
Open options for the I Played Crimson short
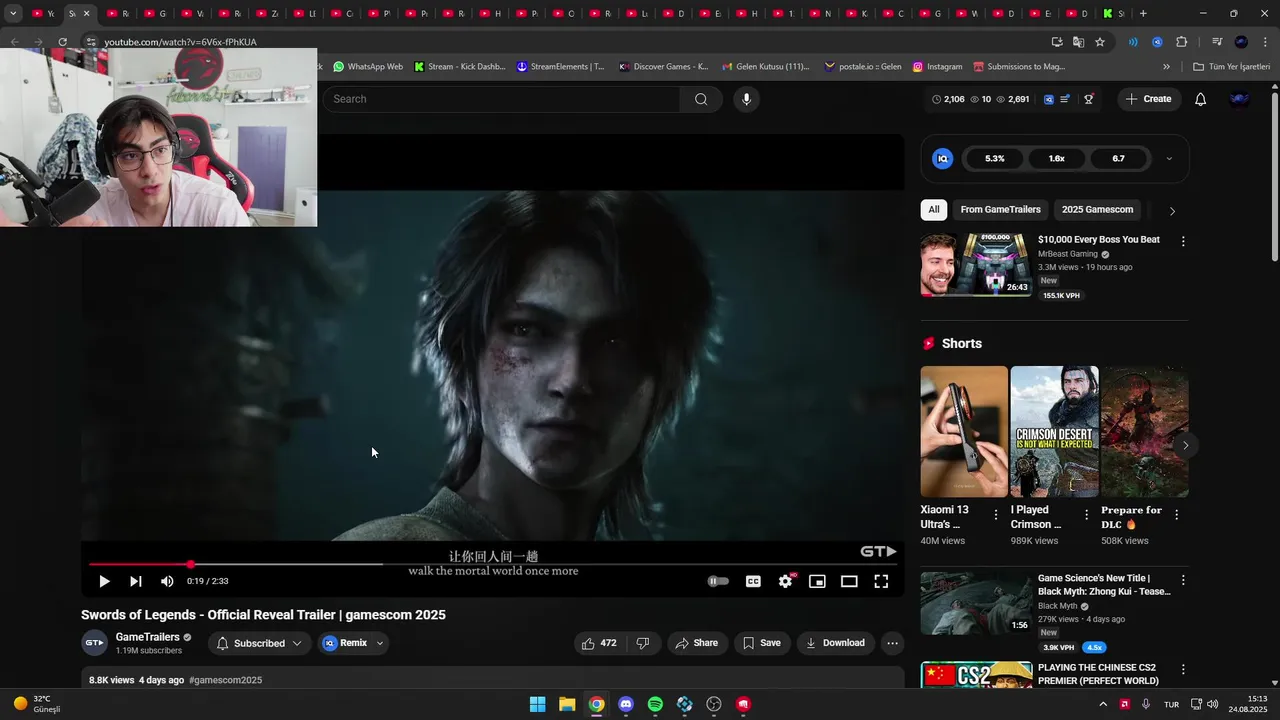click(x=1086, y=515)
